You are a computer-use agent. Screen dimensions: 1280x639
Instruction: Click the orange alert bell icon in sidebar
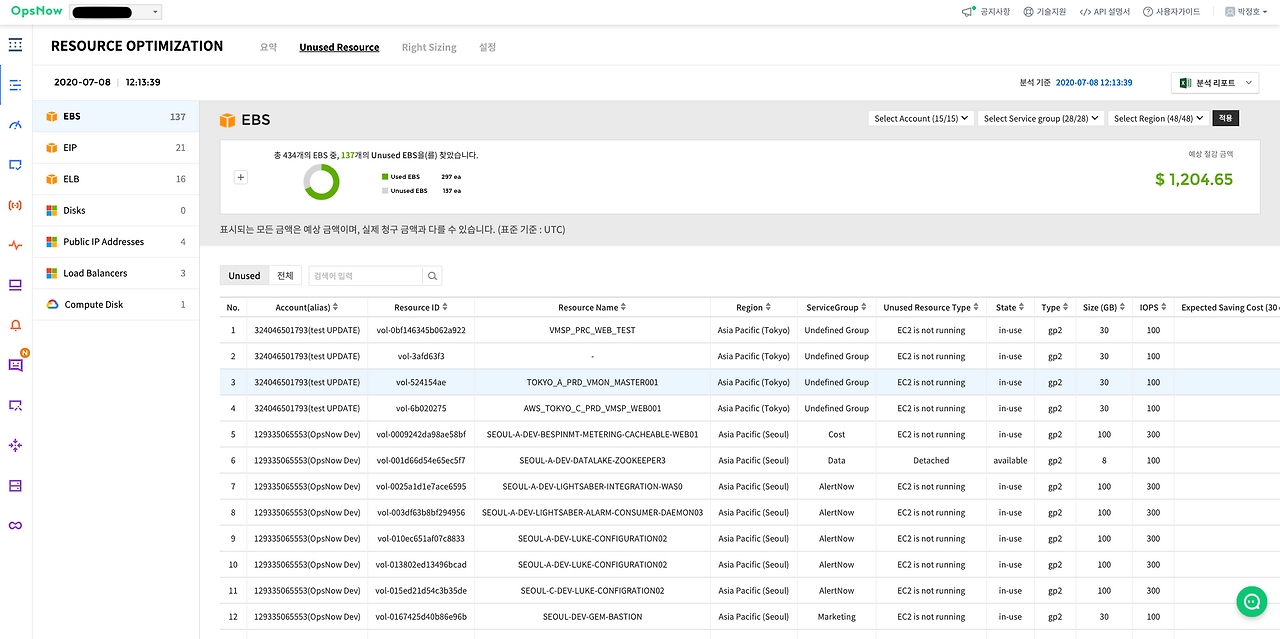tap(15, 325)
